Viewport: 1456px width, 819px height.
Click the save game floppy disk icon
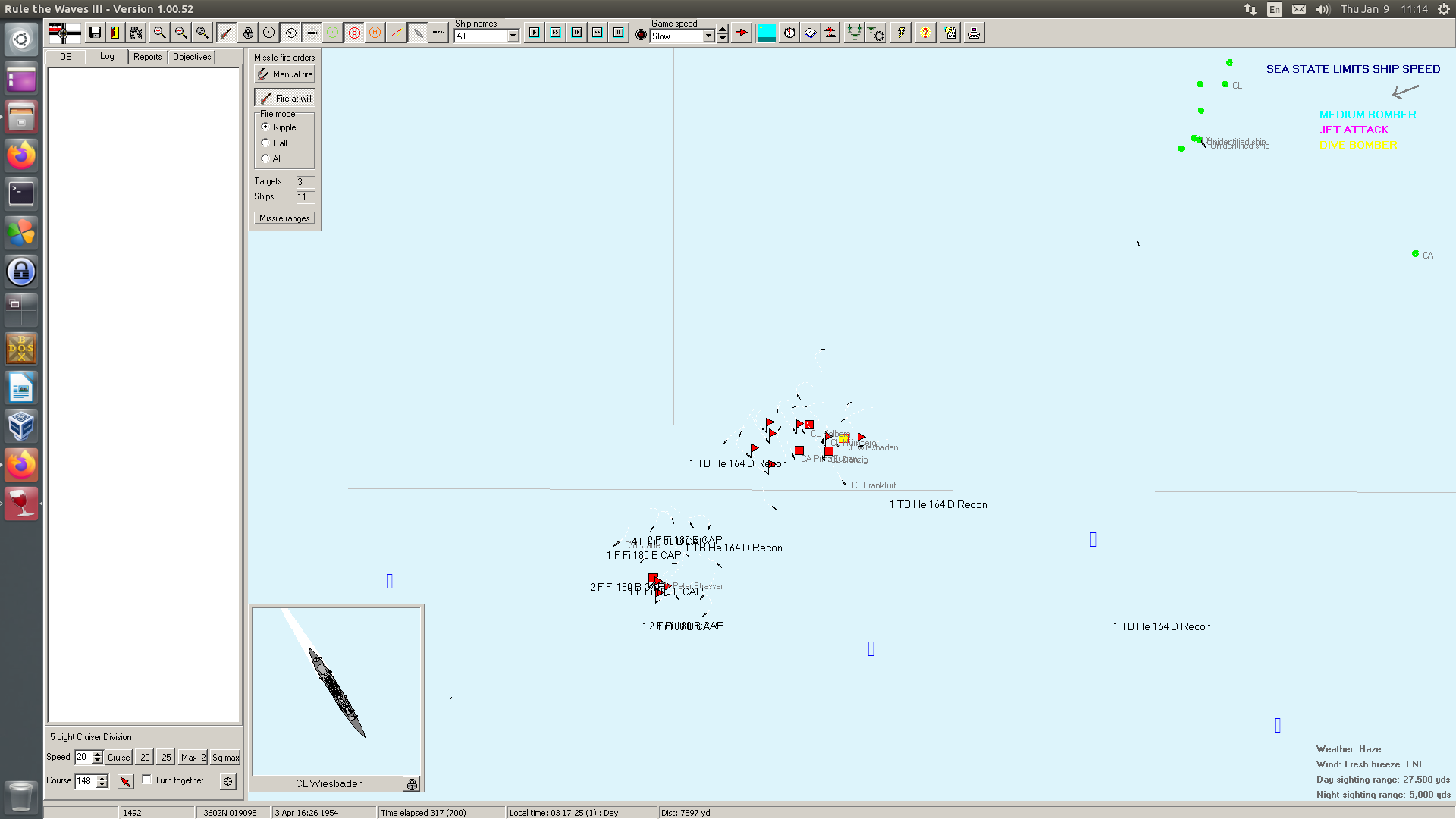[x=95, y=33]
